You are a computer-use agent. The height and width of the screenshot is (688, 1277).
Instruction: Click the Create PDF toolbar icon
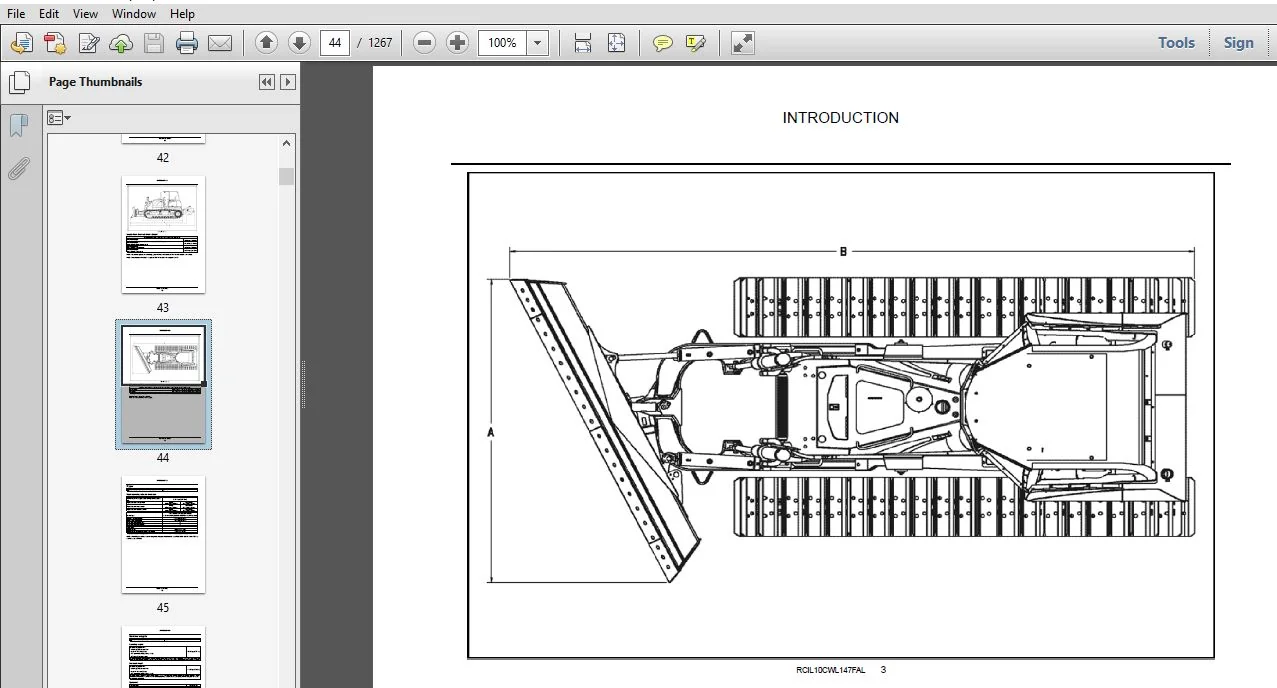(x=22, y=43)
